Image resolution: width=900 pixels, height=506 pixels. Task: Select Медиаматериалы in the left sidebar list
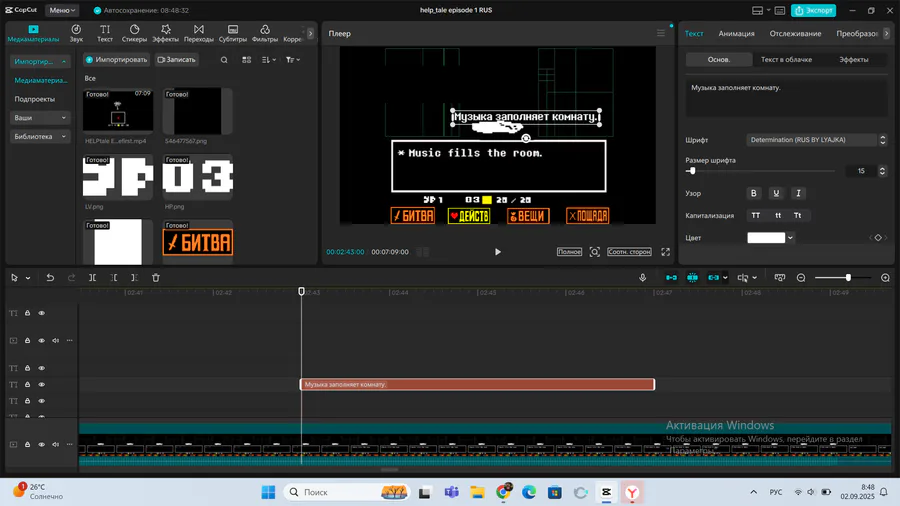pos(40,80)
